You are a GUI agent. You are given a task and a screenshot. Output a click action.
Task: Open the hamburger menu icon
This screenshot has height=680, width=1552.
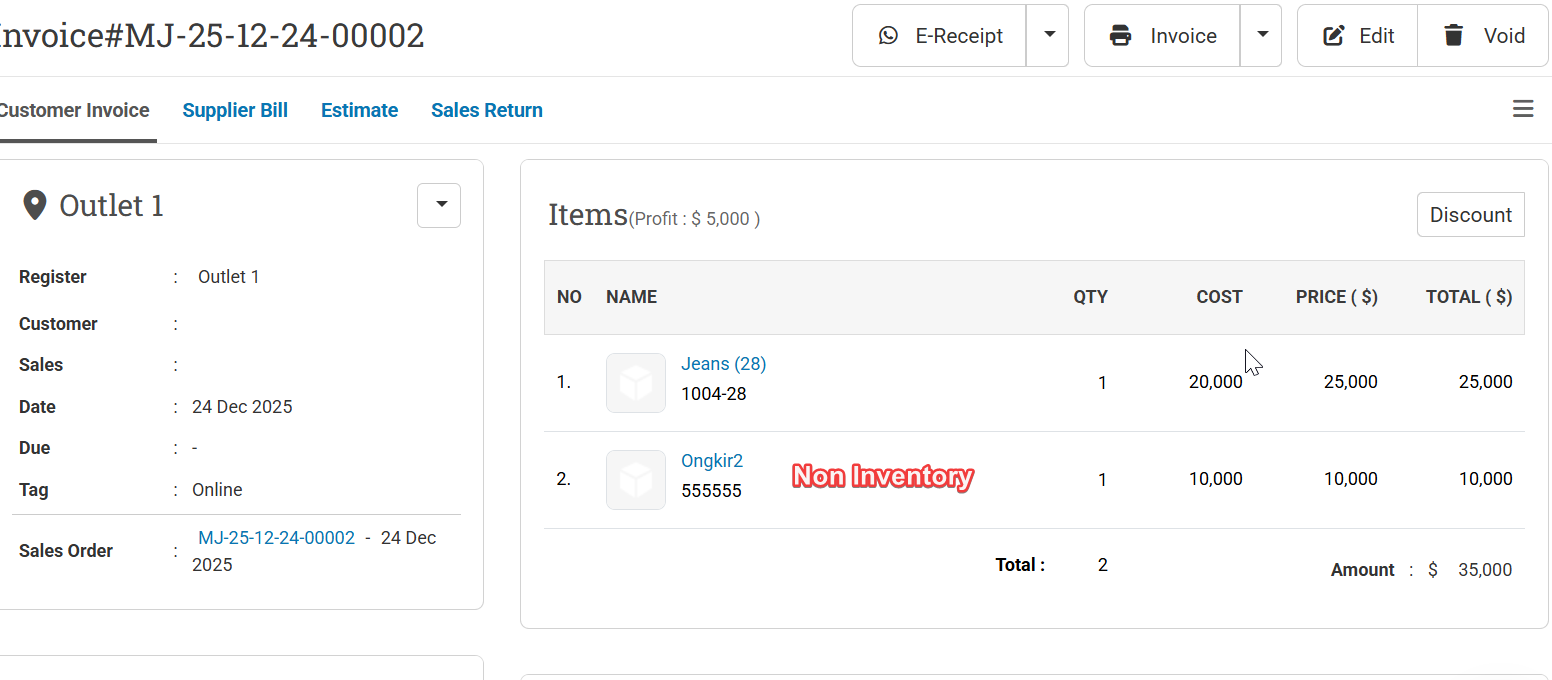click(x=1523, y=109)
